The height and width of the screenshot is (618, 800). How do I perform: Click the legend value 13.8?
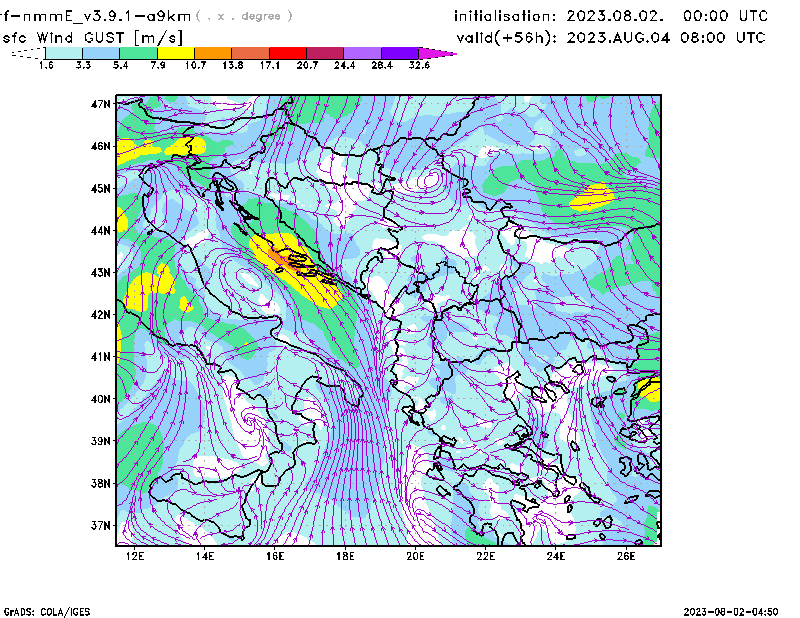pos(233,65)
